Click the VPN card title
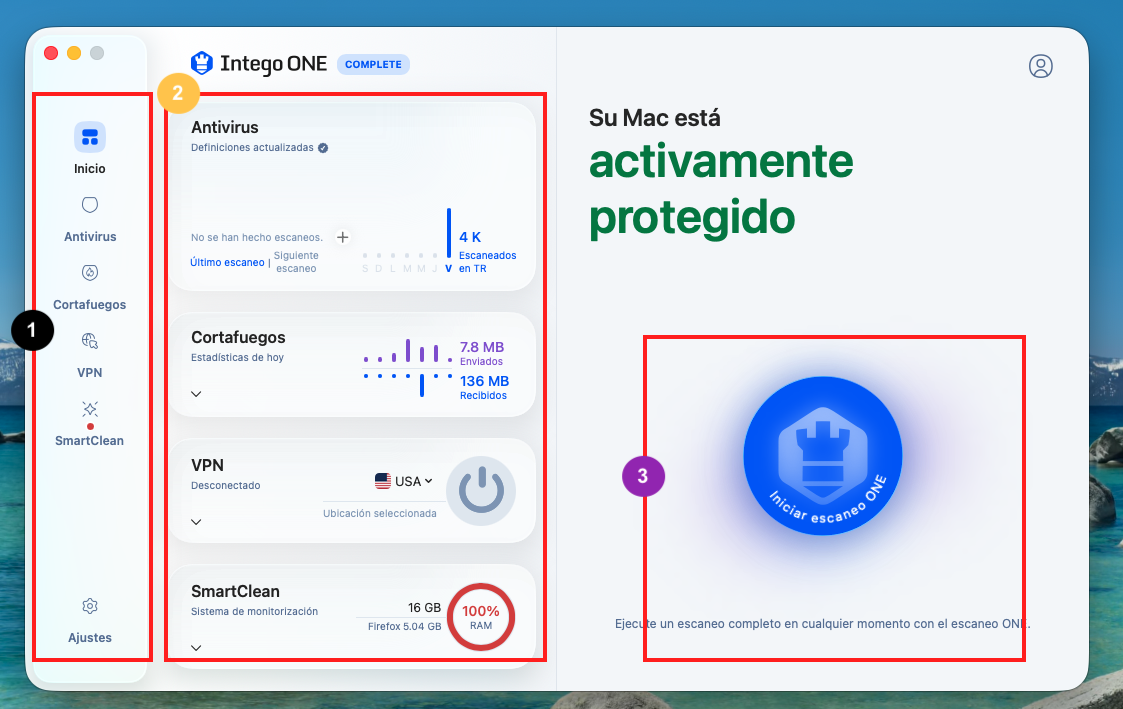Viewport: 1123px width, 709px height. [x=208, y=466]
